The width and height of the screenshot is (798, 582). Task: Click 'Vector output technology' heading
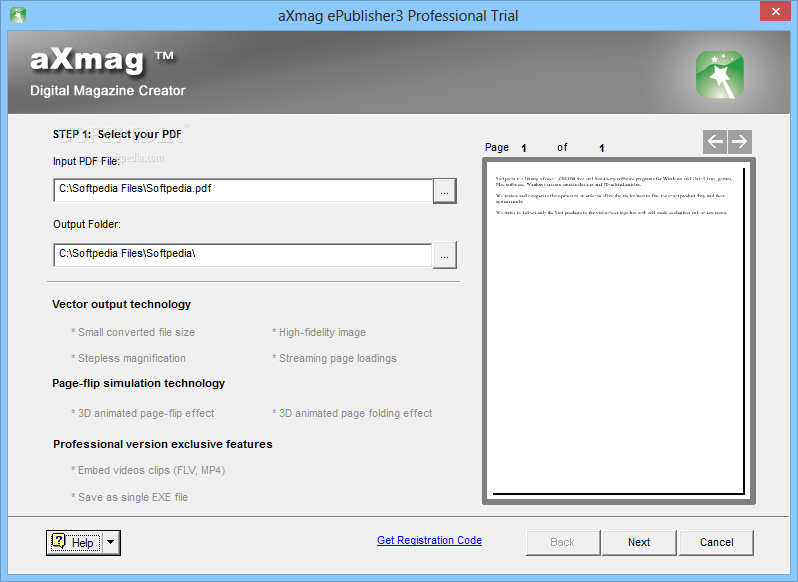tap(122, 304)
